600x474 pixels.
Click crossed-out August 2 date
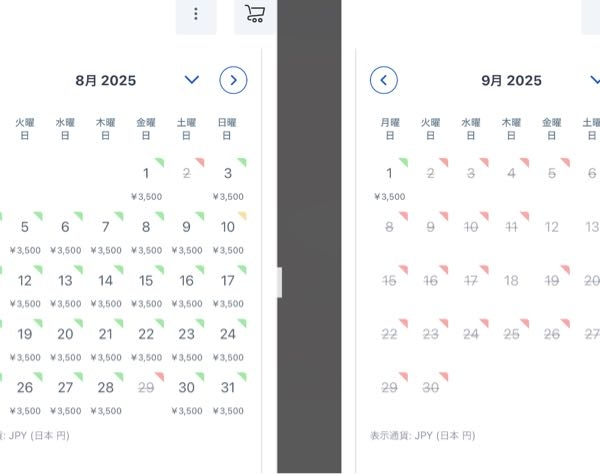pyautogui.click(x=186, y=174)
